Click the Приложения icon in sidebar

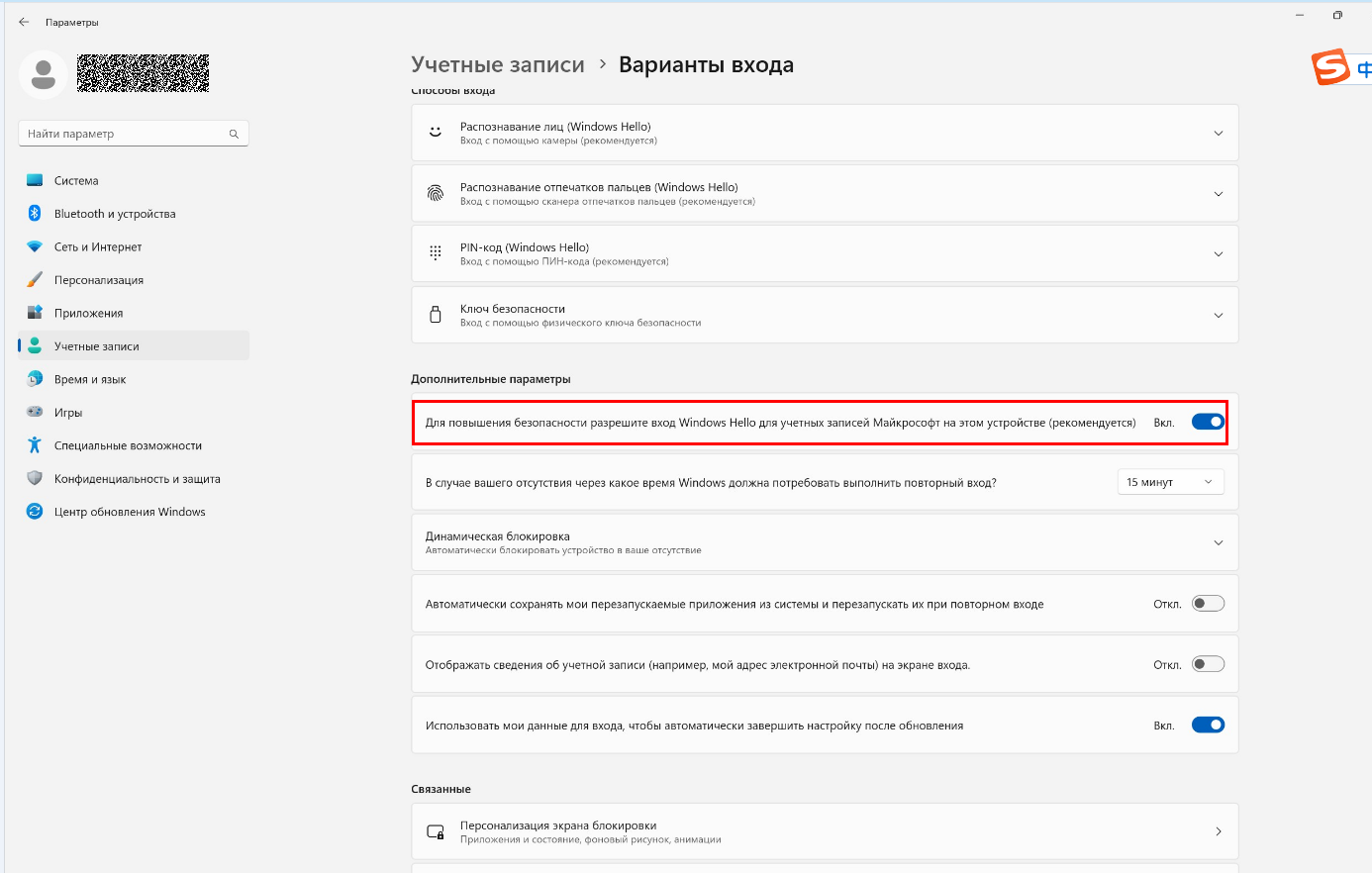tap(35, 313)
